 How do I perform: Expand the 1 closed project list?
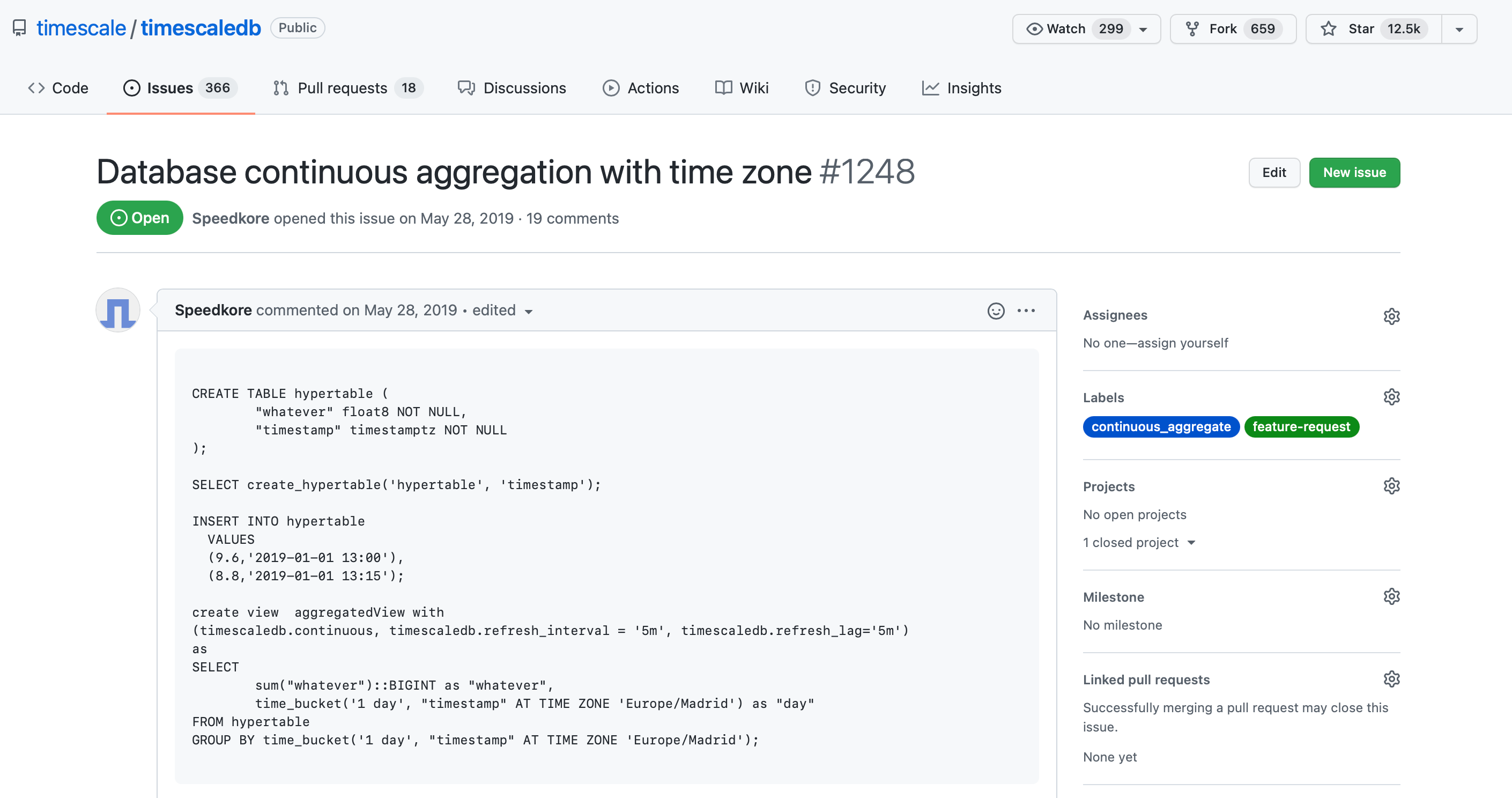tap(1139, 543)
